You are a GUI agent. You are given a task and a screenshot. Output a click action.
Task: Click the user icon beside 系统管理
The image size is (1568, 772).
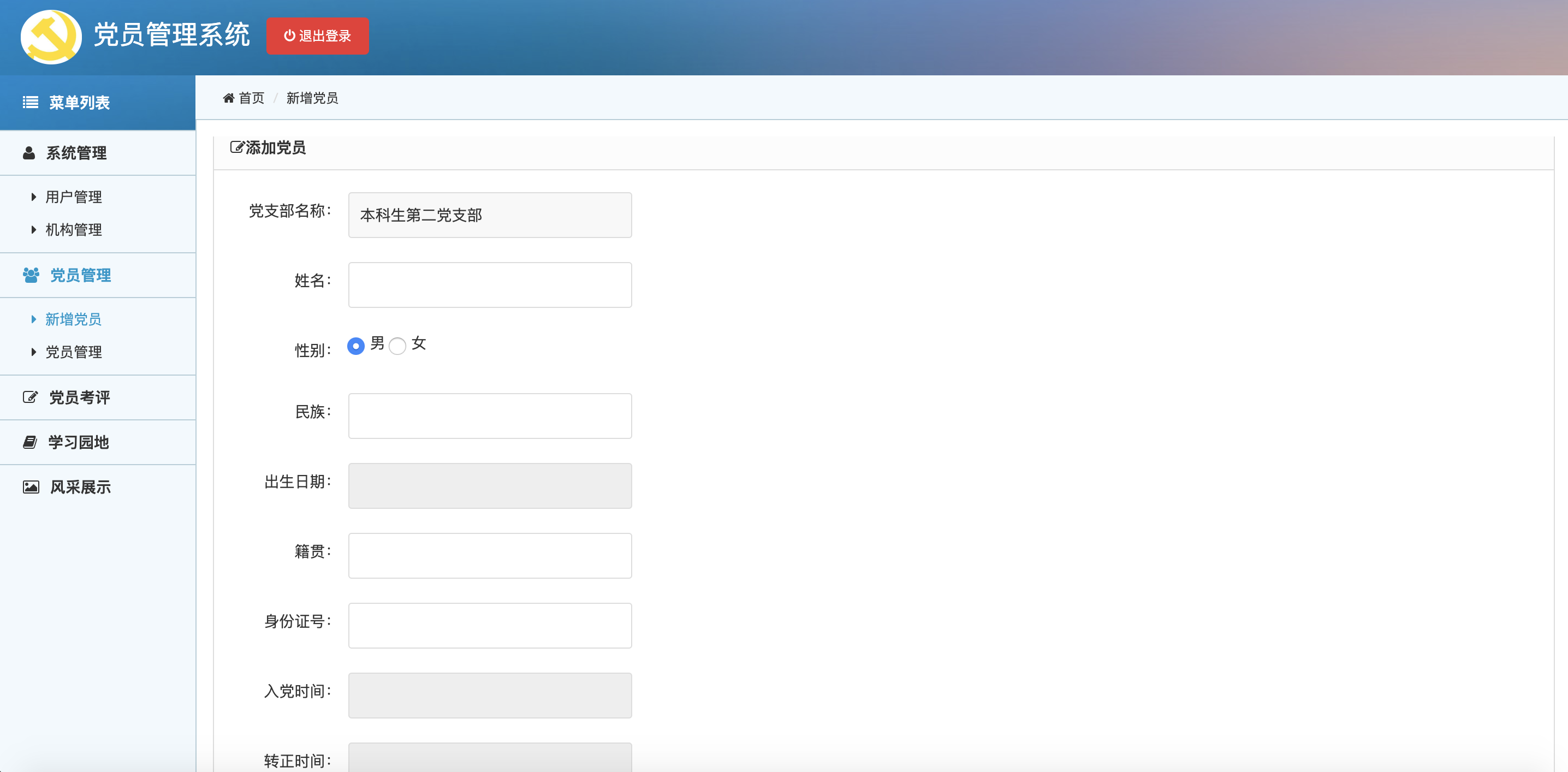pyautogui.click(x=28, y=153)
